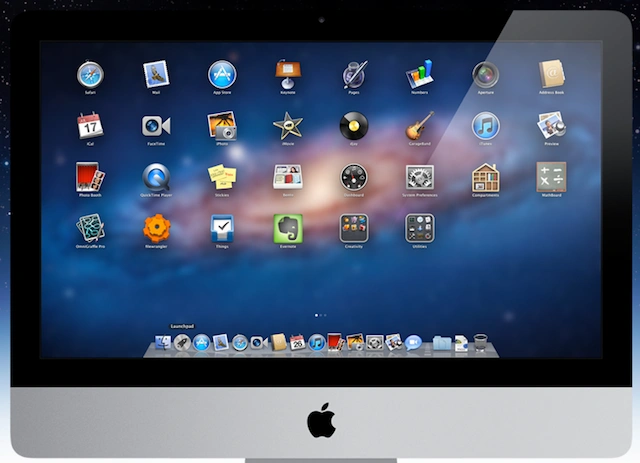Launch QuickTime Player
Screen dimensions: 640x463
coord(156,177)
